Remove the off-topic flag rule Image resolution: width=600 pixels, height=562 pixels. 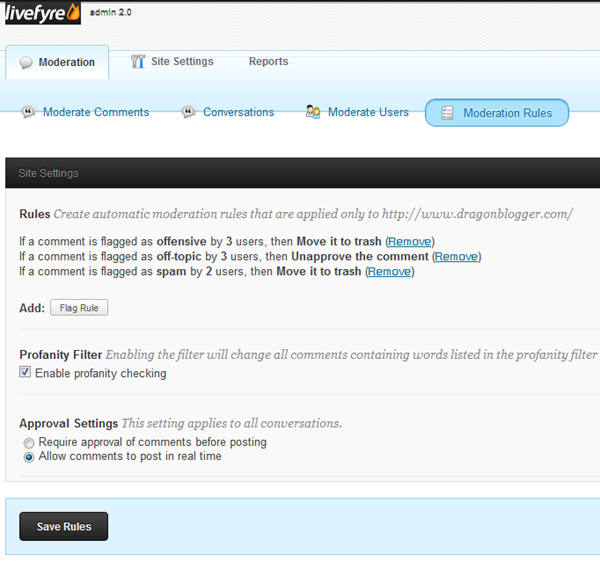pyautogui.click(x=456, y=256)
